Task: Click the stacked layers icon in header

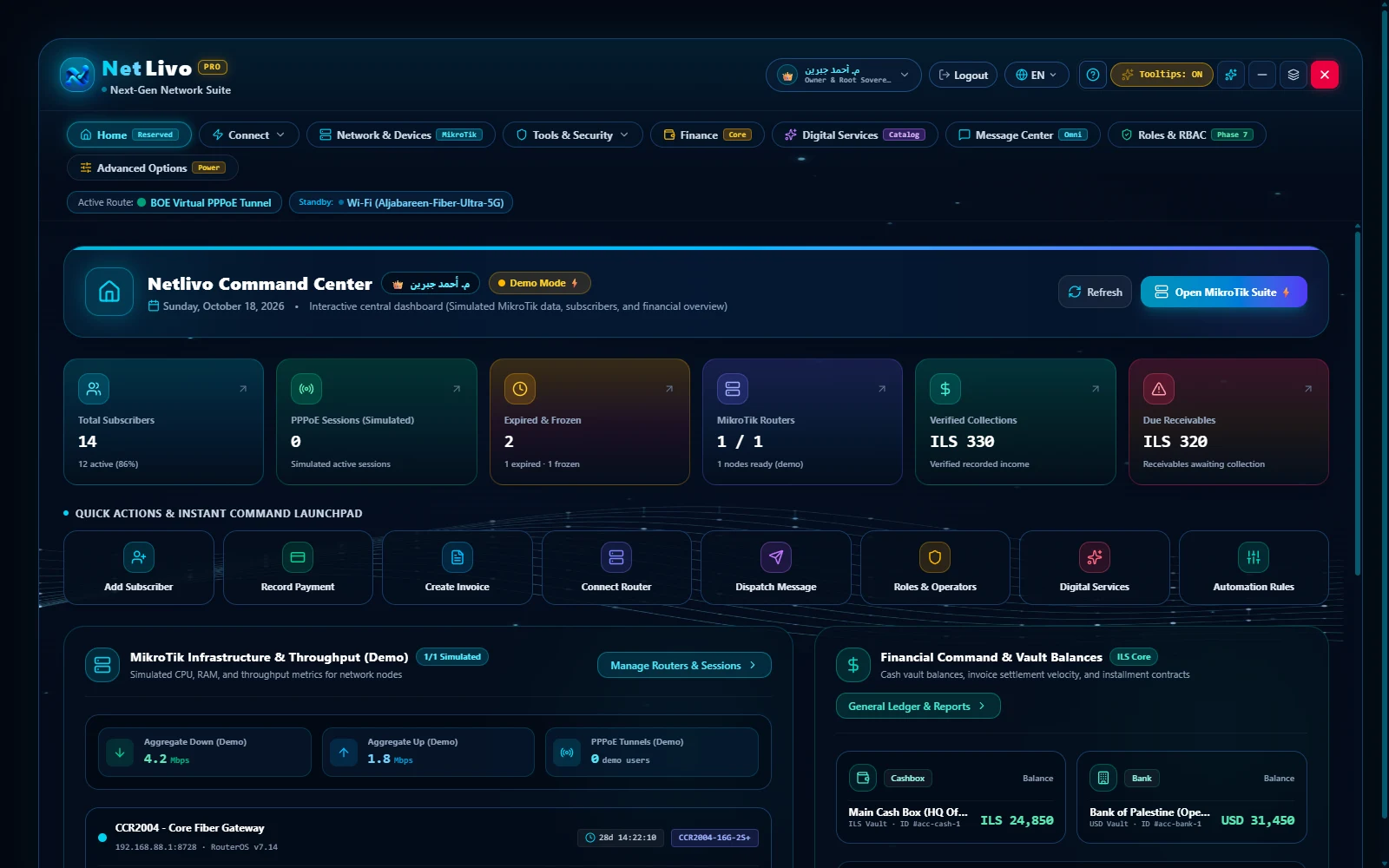Action: tap(1294, 75)
